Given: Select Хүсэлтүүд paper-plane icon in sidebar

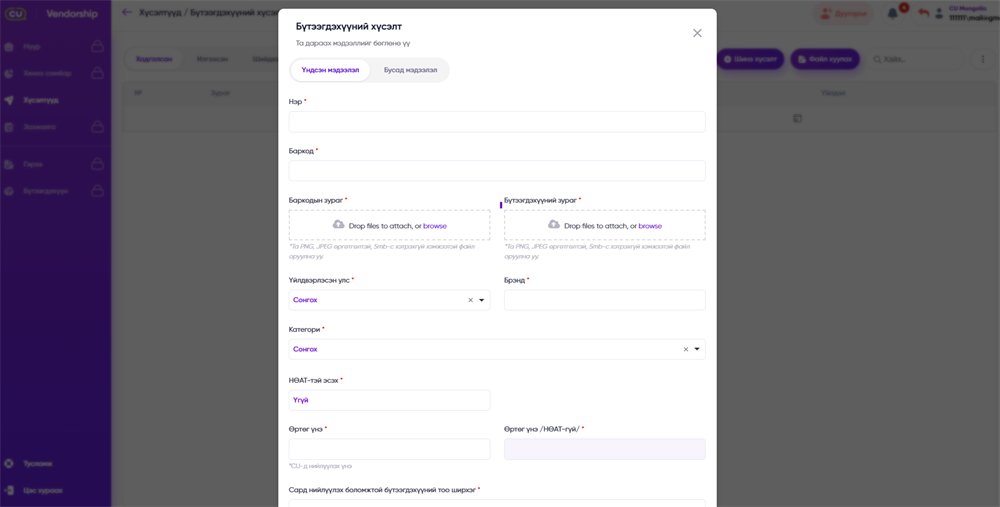Looking at the screenshot, I should pyautogui.click(x=9, y=100).
